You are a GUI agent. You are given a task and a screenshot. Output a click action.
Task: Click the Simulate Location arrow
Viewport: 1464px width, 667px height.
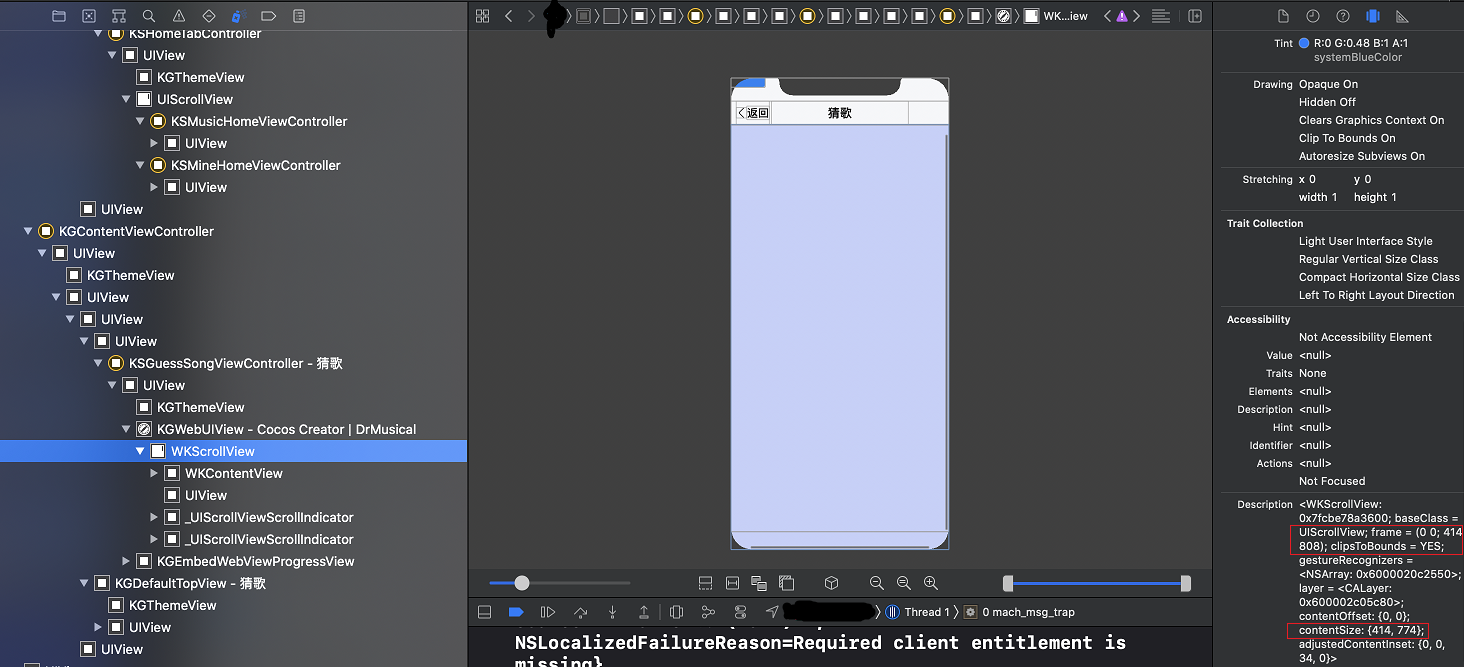tap(772, 612)
